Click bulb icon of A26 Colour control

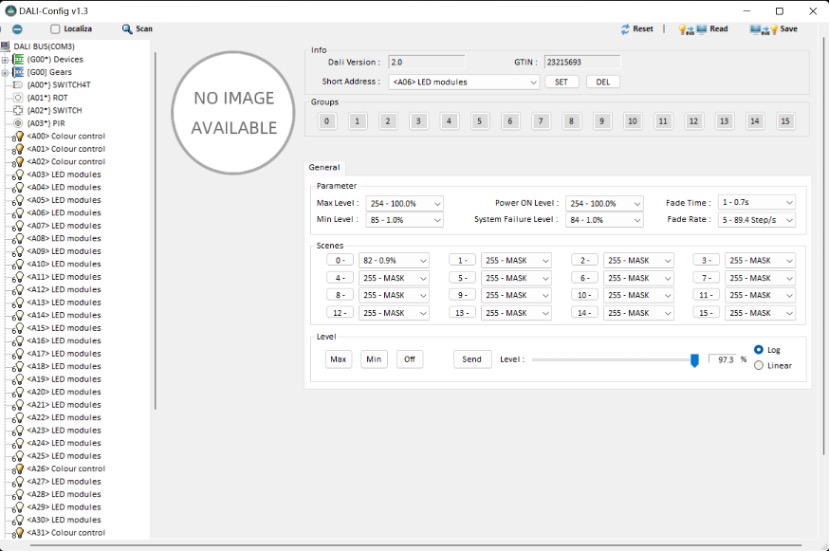(x=19, y=469)
